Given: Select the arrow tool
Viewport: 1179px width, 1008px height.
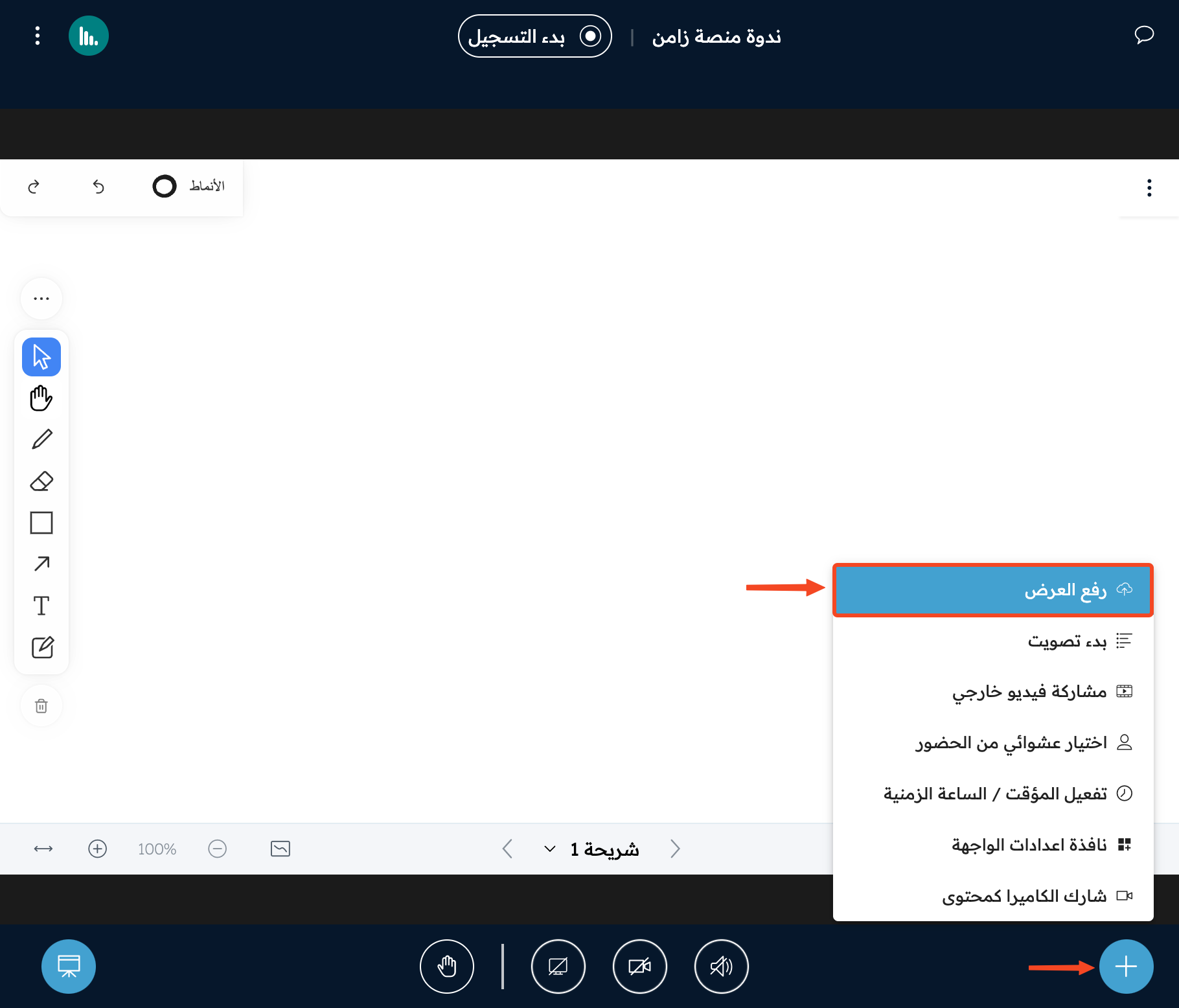Looking at the screenshot, I should [41, 564].
